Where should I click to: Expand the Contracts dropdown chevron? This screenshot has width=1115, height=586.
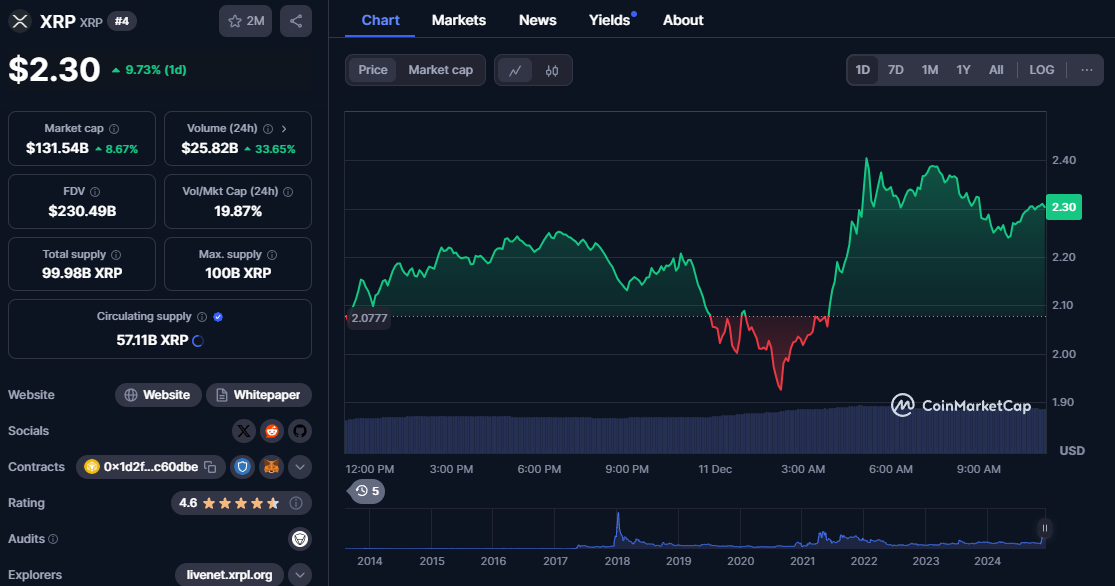tap(300, 467)
